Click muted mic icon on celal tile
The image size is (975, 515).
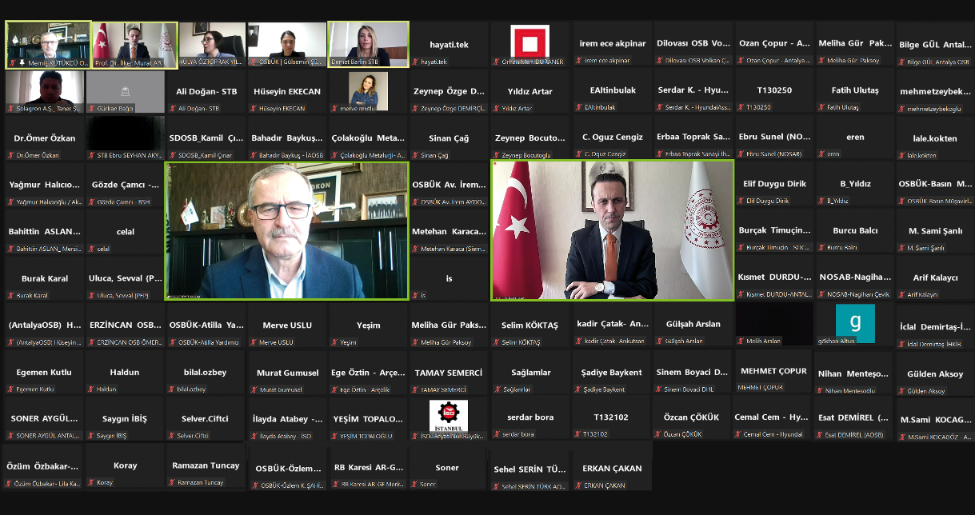click(x=91, y=249)
